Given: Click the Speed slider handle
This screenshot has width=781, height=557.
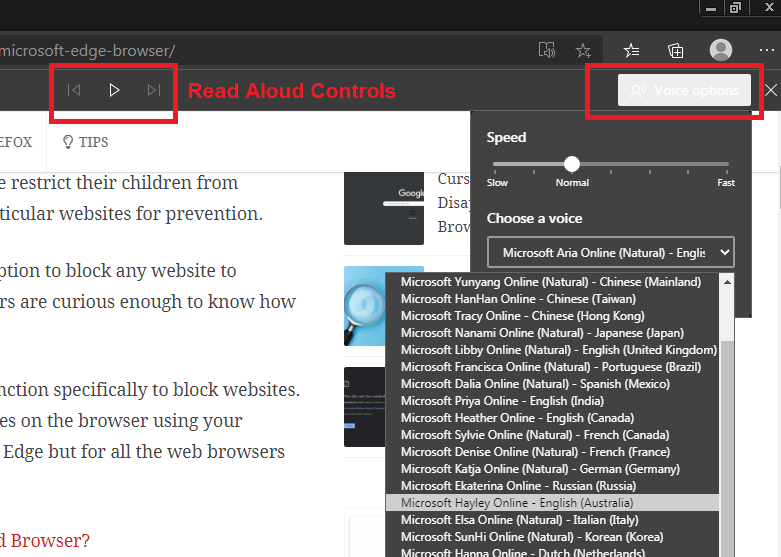Looking at the screenshot, I should pyautogui.click(x=572, y=164).
